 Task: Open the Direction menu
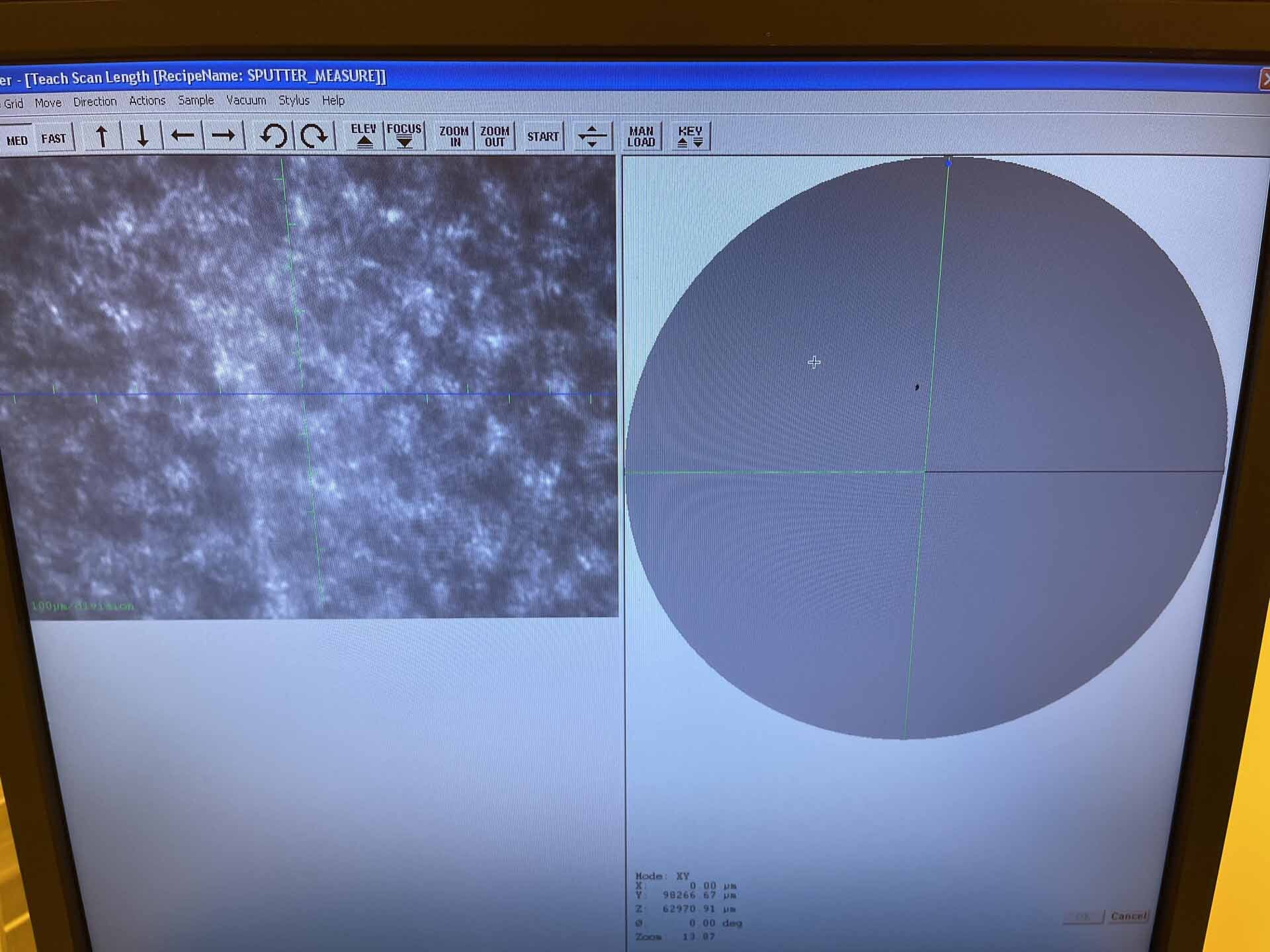pyautogui.click(x=95, y=102)
